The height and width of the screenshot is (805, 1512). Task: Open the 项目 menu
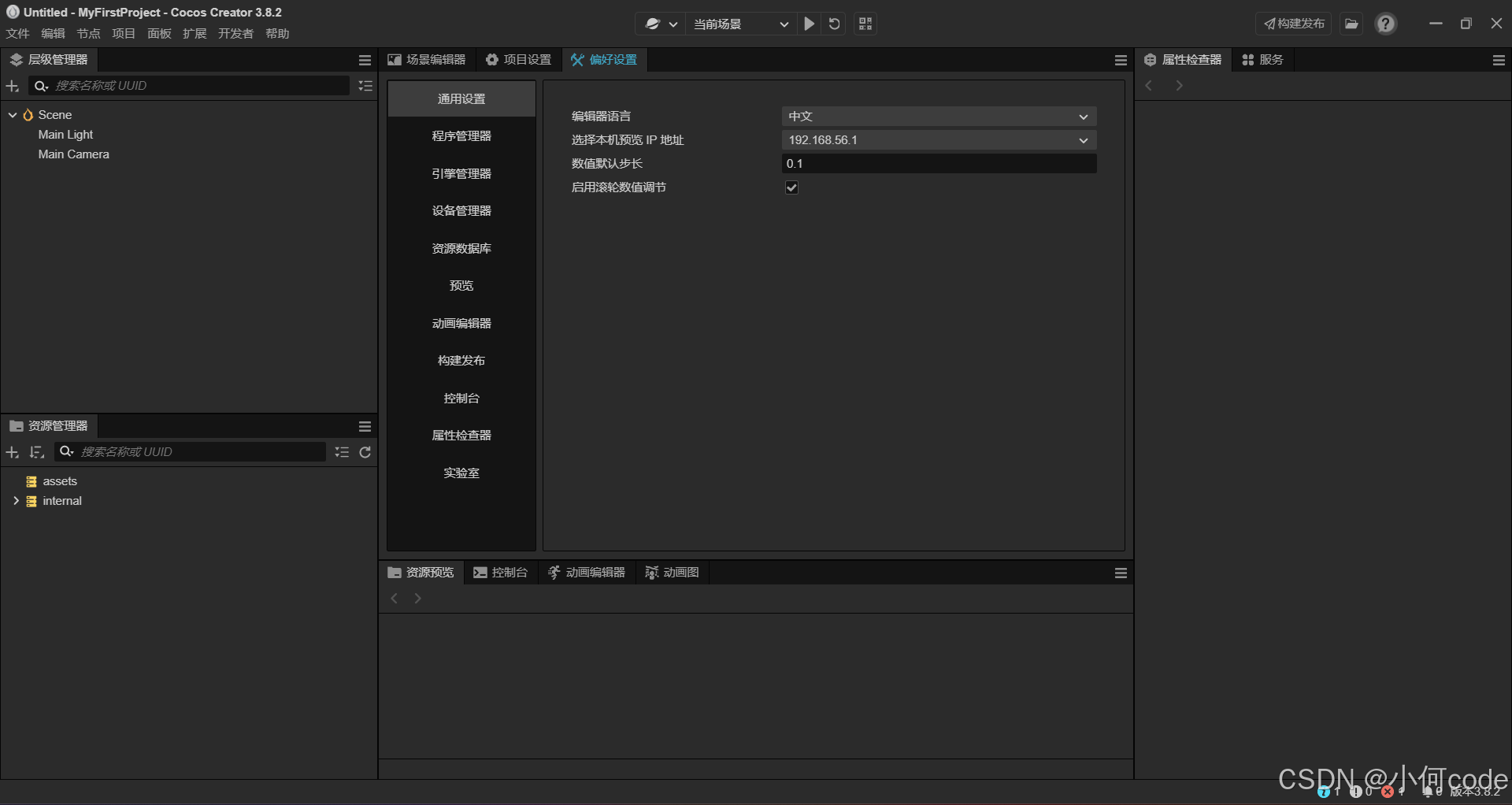pos(124,34)
